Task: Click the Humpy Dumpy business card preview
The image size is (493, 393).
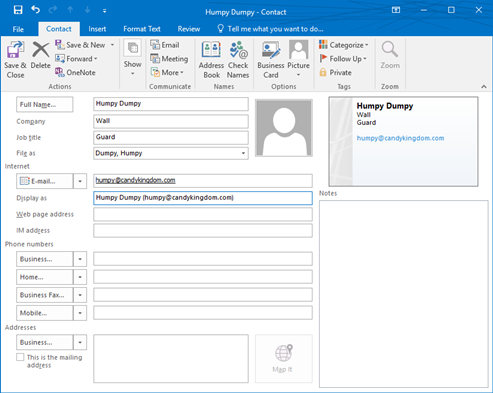Action: [403, 141]
